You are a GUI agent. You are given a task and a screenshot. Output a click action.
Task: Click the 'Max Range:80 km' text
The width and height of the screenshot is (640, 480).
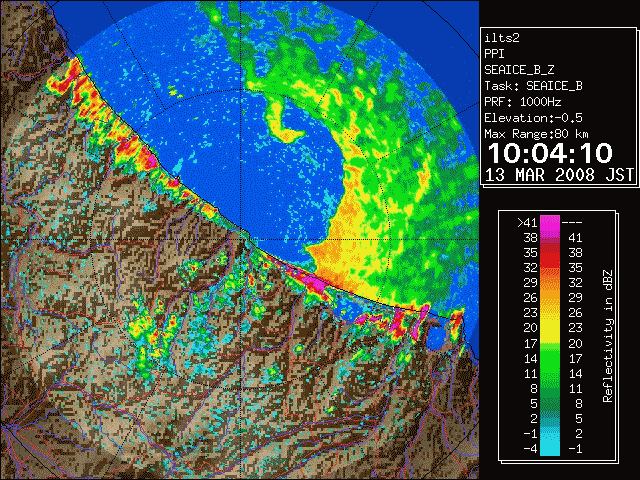pos(537,134)
